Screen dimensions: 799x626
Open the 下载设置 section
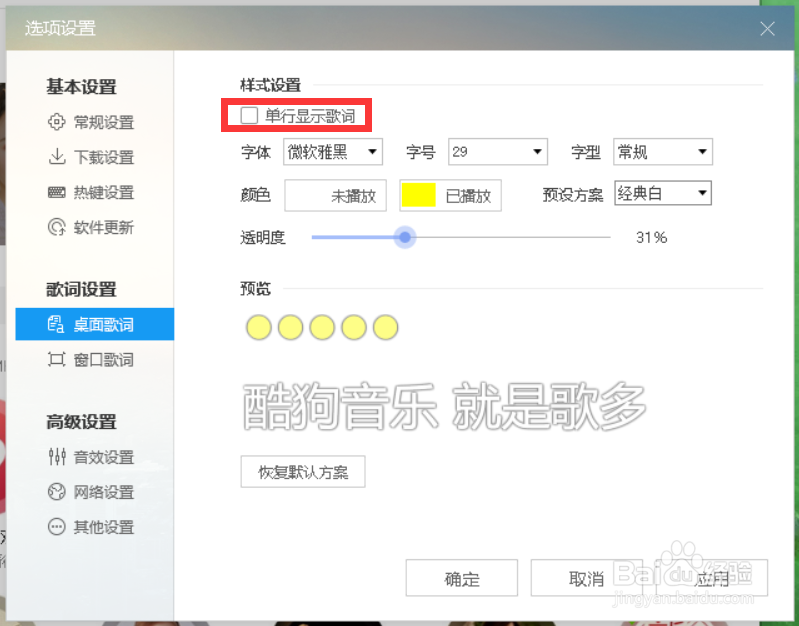pyautogui.click(x=95, y=157)
